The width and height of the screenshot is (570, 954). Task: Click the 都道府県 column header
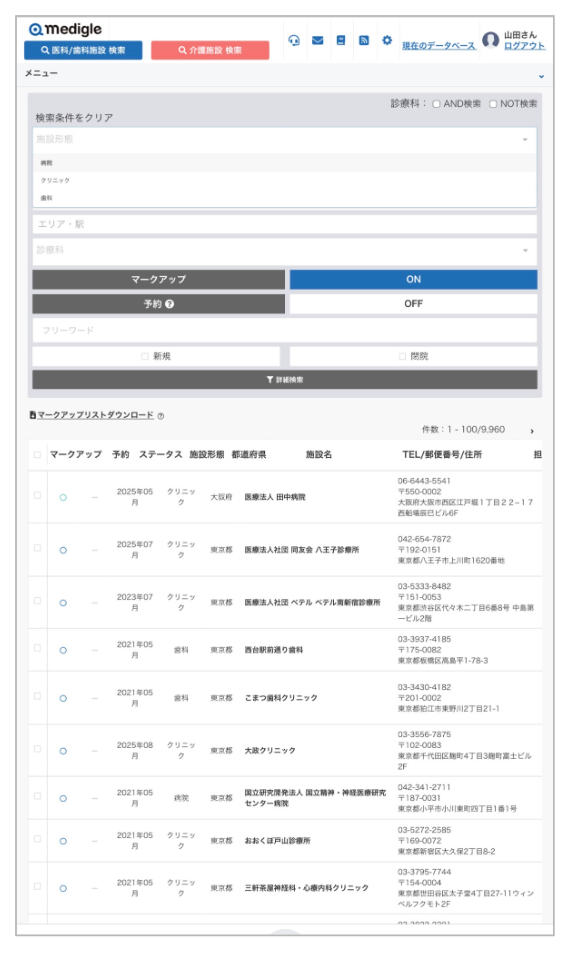(x=249, y=454)
